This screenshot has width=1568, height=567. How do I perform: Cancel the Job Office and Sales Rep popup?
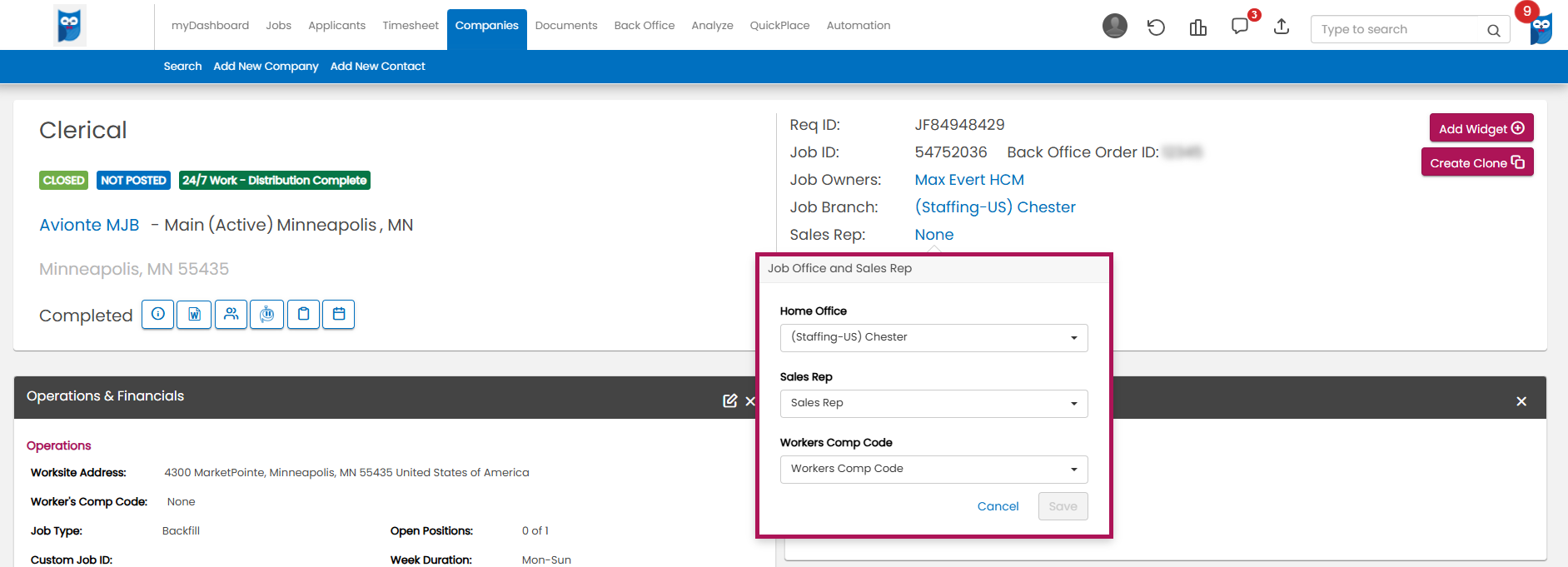[998, 506]
